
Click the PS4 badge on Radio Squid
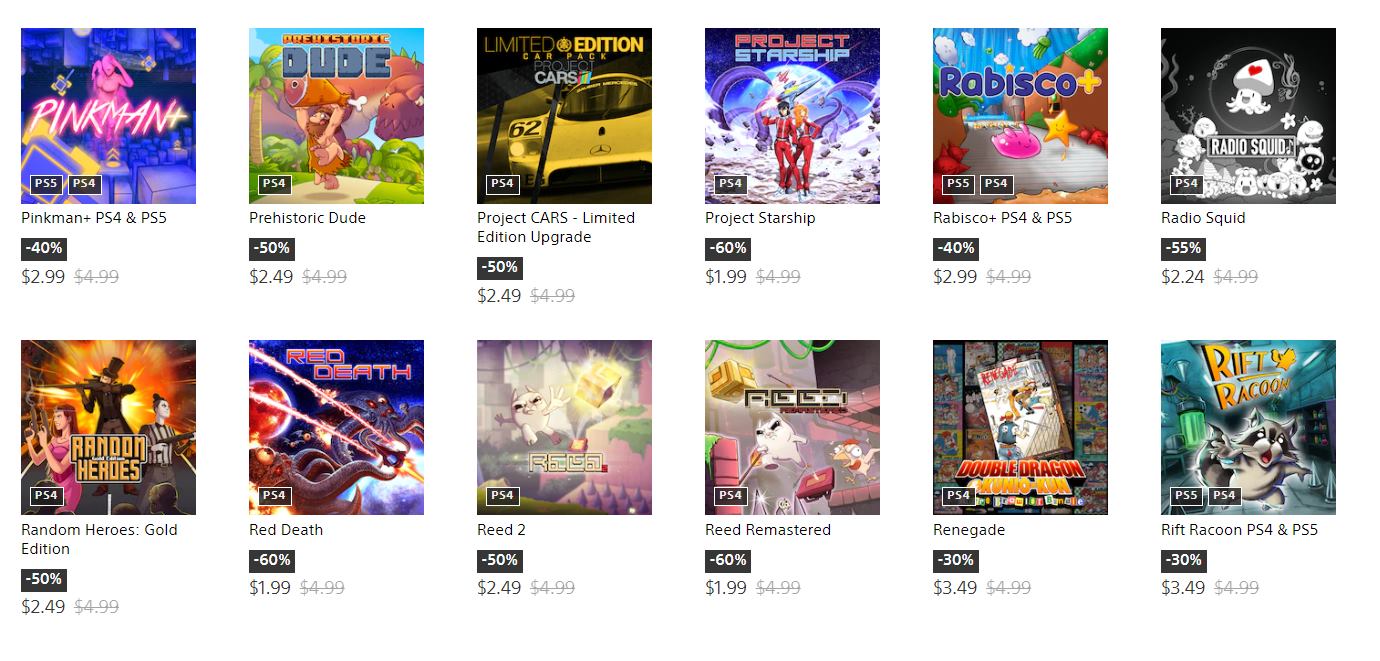click(x=1186, y=184)
